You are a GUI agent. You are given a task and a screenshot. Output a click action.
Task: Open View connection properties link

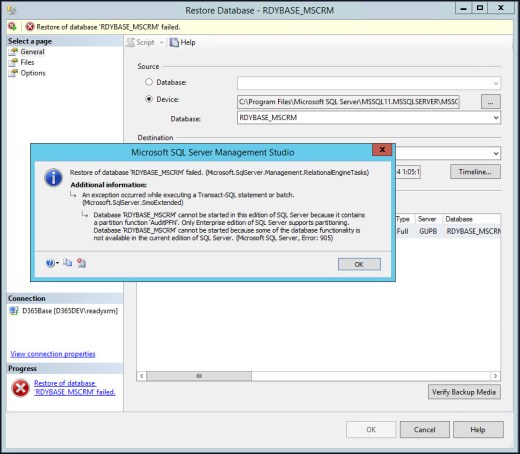pos(53,354)
